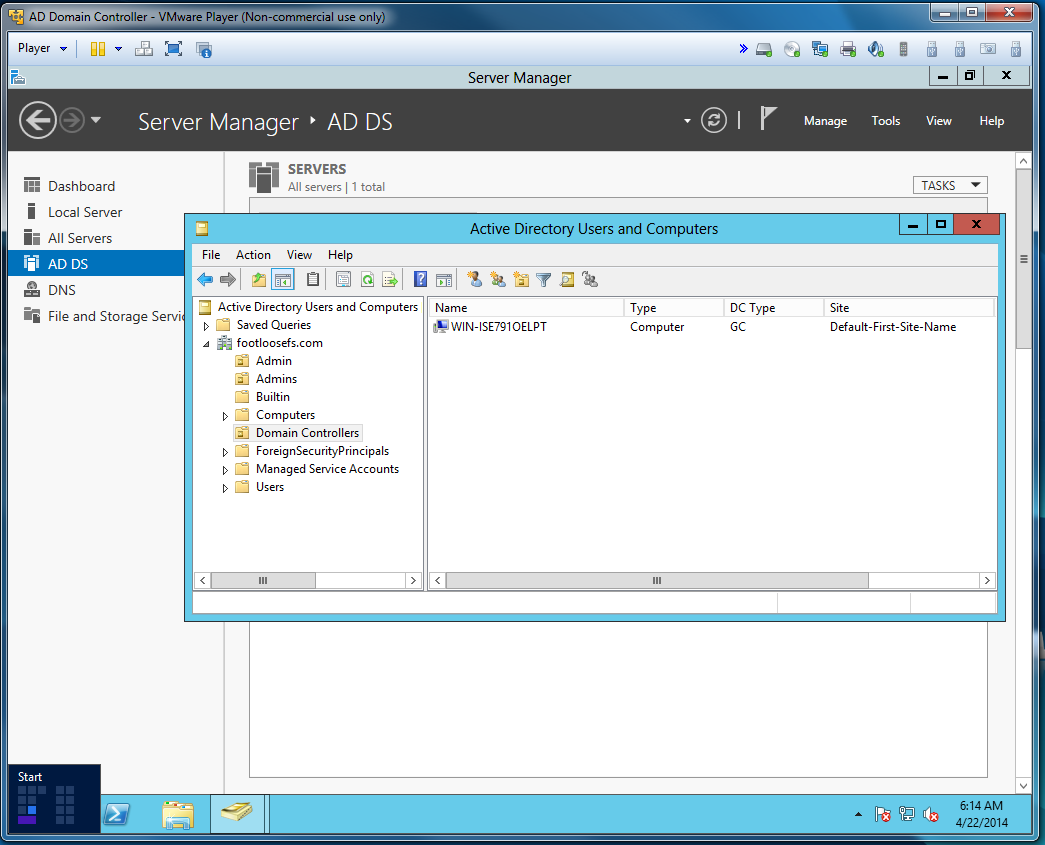Click the funnel Filter Options icon
The height and width of the screenshot is (845, 1045).
point(544,280)
